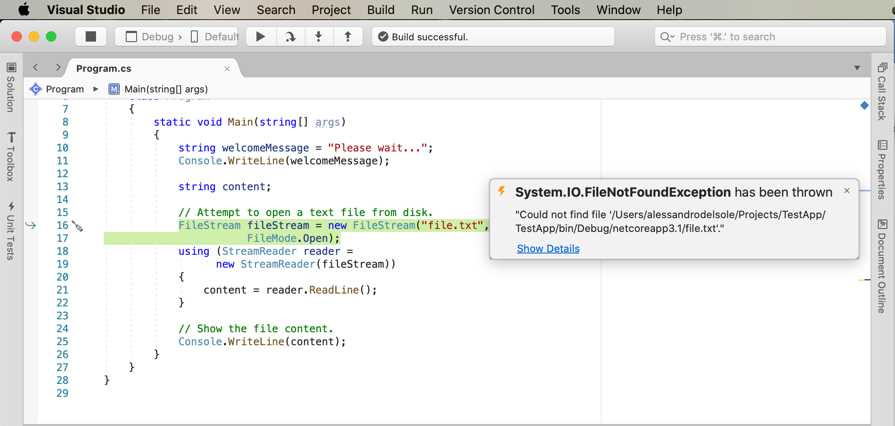Navigate forward with right chevron
This screenshot has width=895, height=426.
(x=58, y=67)
